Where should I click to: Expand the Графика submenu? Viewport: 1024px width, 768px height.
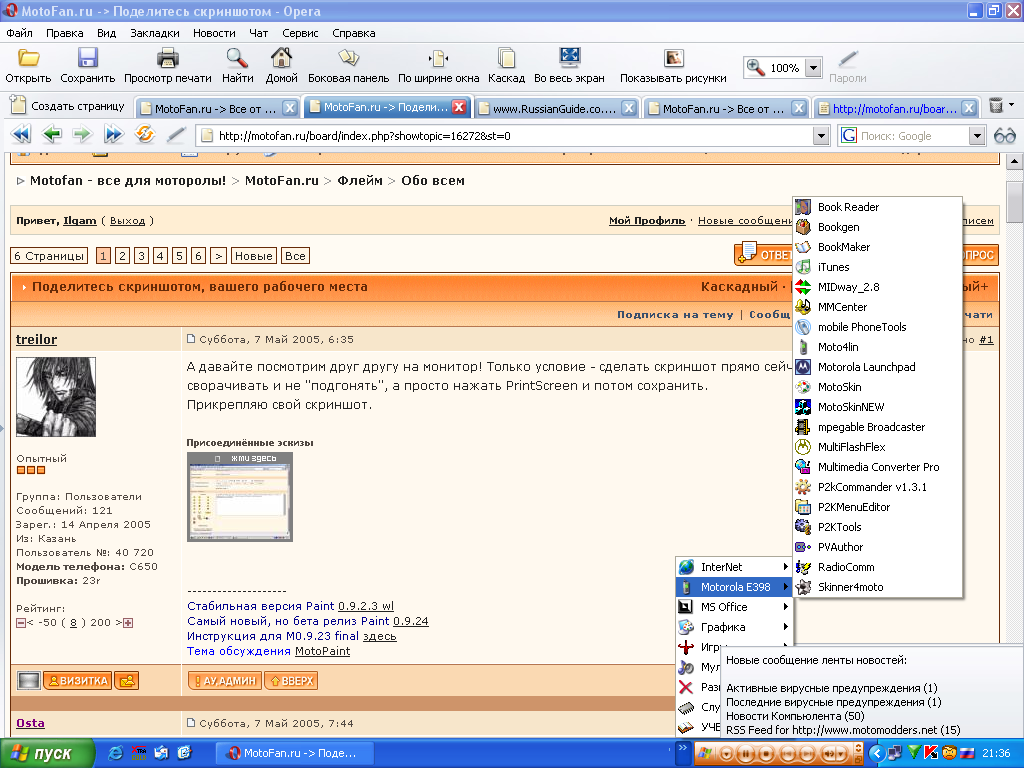point(734,627)
